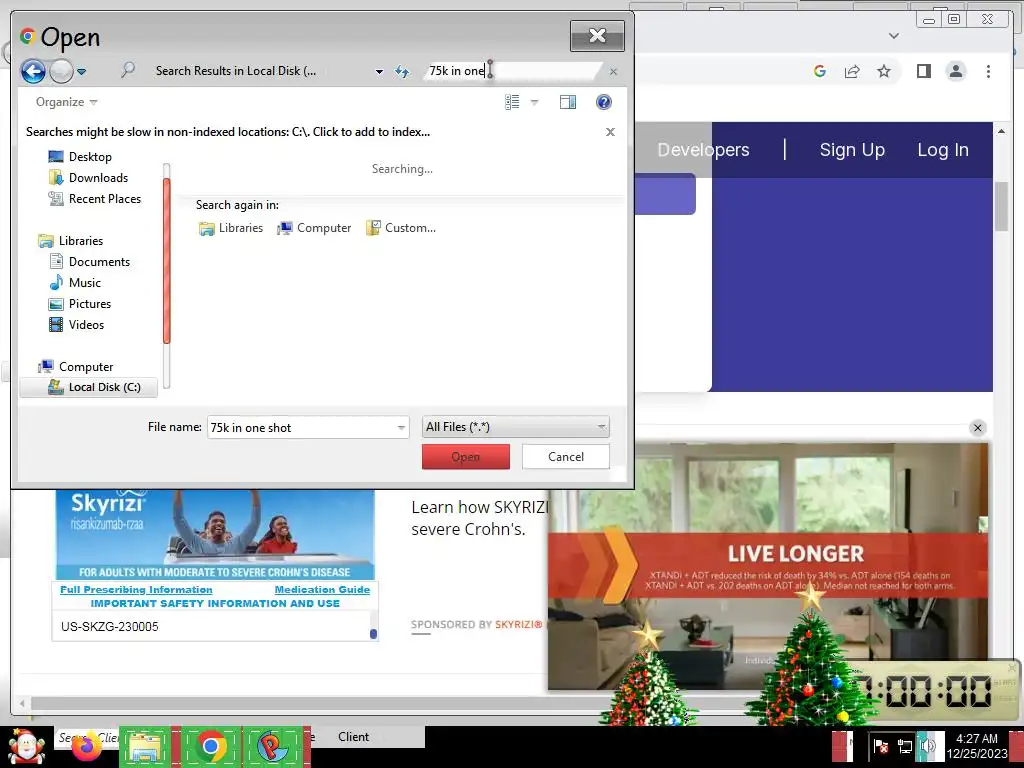This screenshot has width=1024, height=768.
Task: Click the navigation pane vertical scrollbar
Action: click(x=167, y=261)
